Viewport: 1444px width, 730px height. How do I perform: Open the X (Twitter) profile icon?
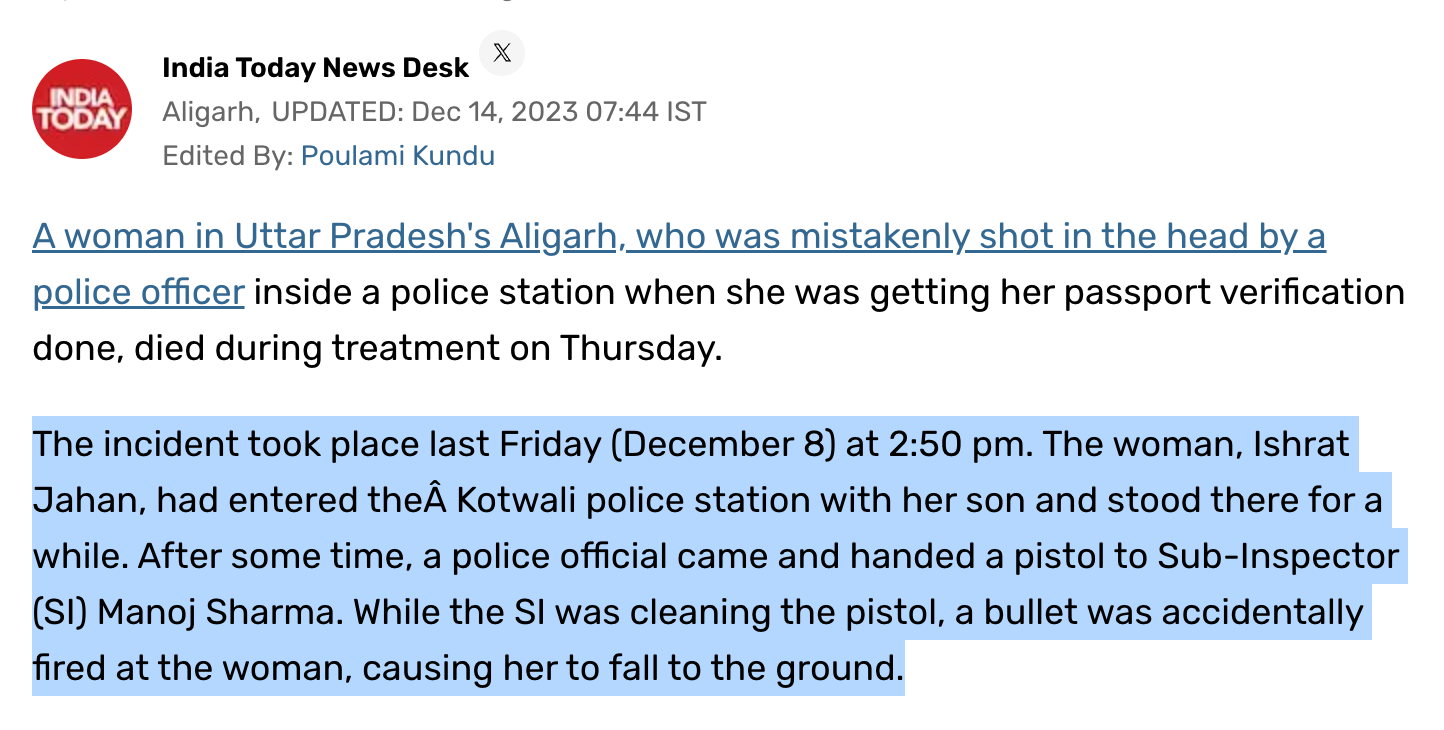[502, 54]
